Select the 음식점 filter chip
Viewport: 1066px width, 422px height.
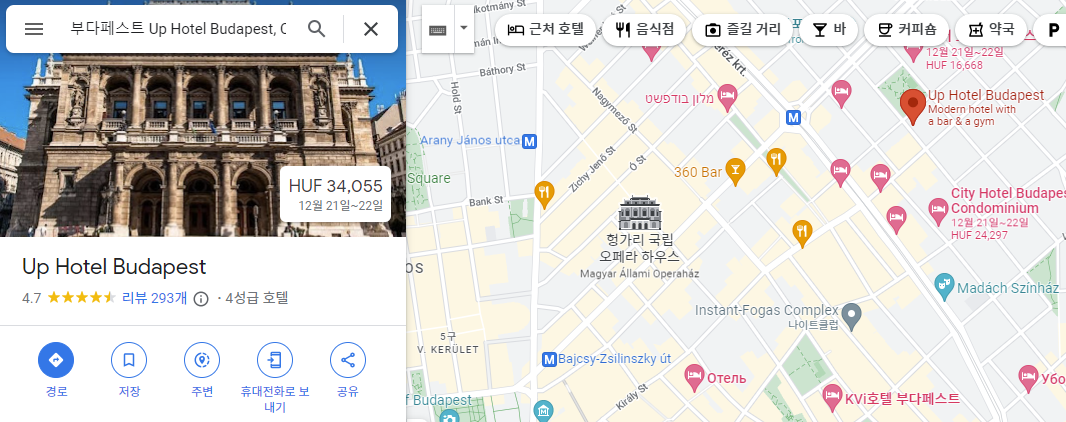coord(644,30)
